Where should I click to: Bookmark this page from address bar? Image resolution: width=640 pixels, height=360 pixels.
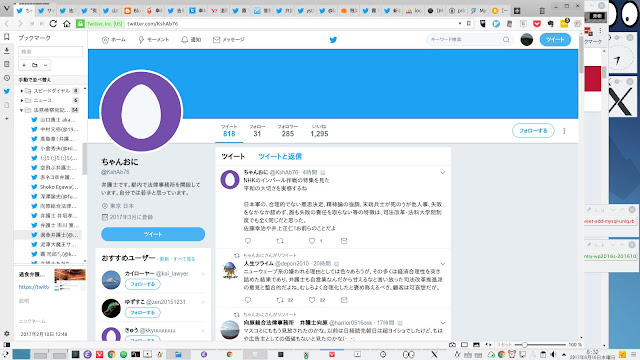[469, 24]
